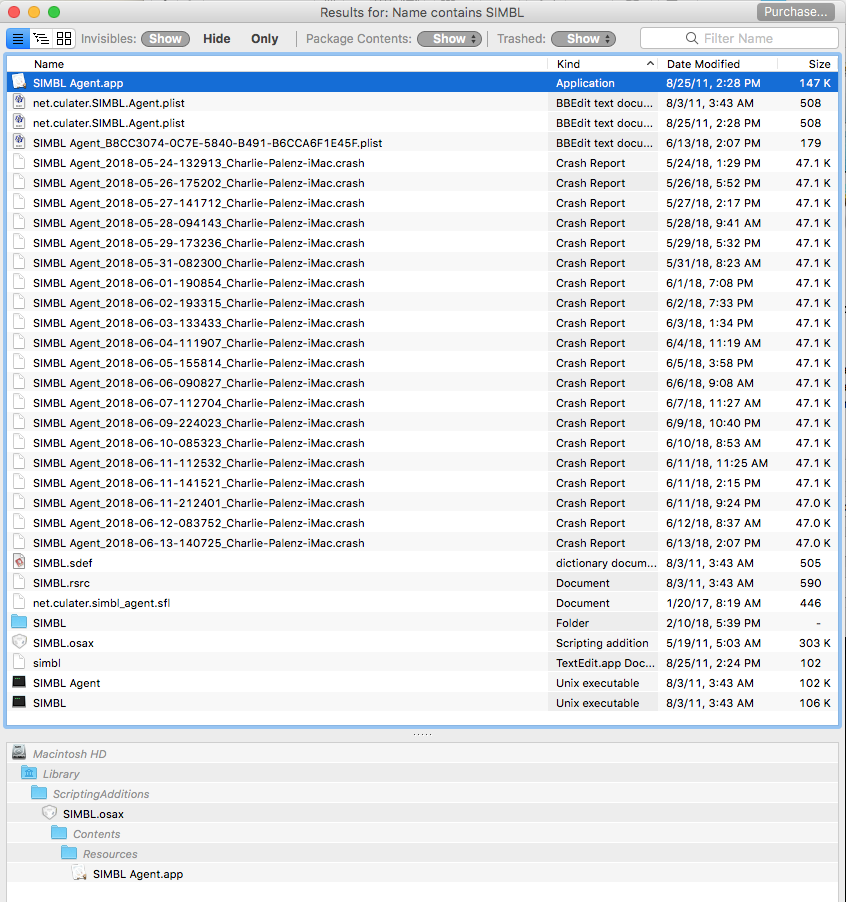The image size is (846, 902).
Task: Click the SIMBL Agent.app icon in path pane
Action: click(x=79, y=873)
